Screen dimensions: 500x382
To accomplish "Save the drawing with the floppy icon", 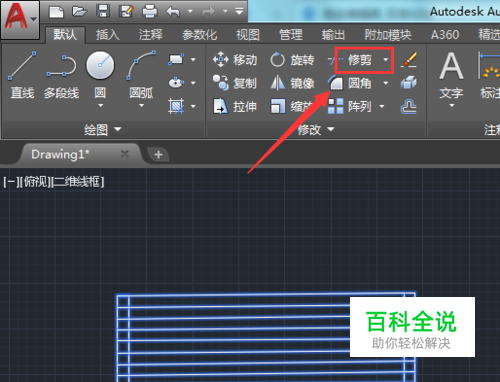I will (103, 12).
